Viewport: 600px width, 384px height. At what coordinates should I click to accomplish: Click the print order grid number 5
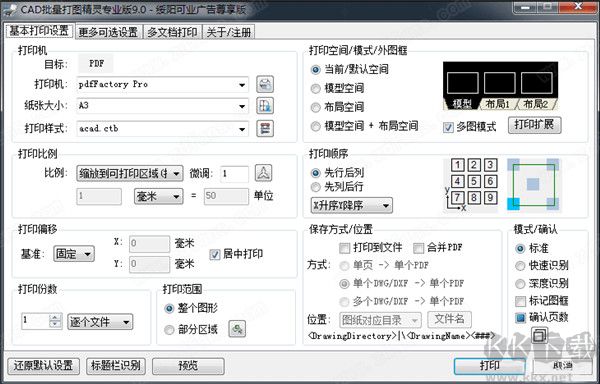point(474,181)
